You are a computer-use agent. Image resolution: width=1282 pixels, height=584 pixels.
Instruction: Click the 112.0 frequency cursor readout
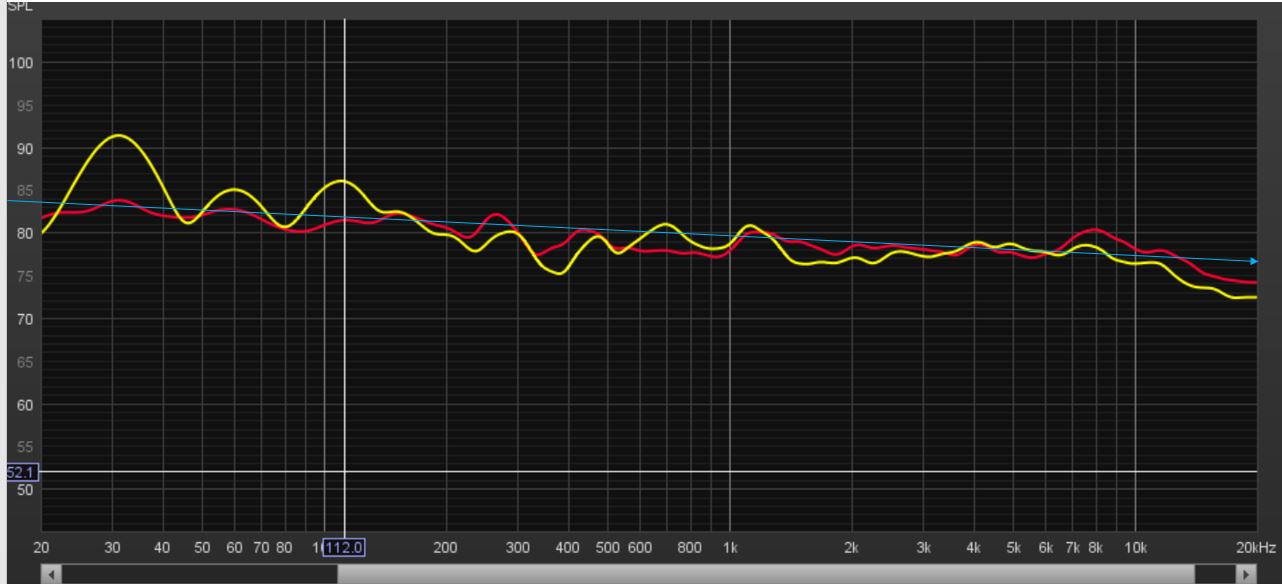pyautogui.click(x=344, y=547)
